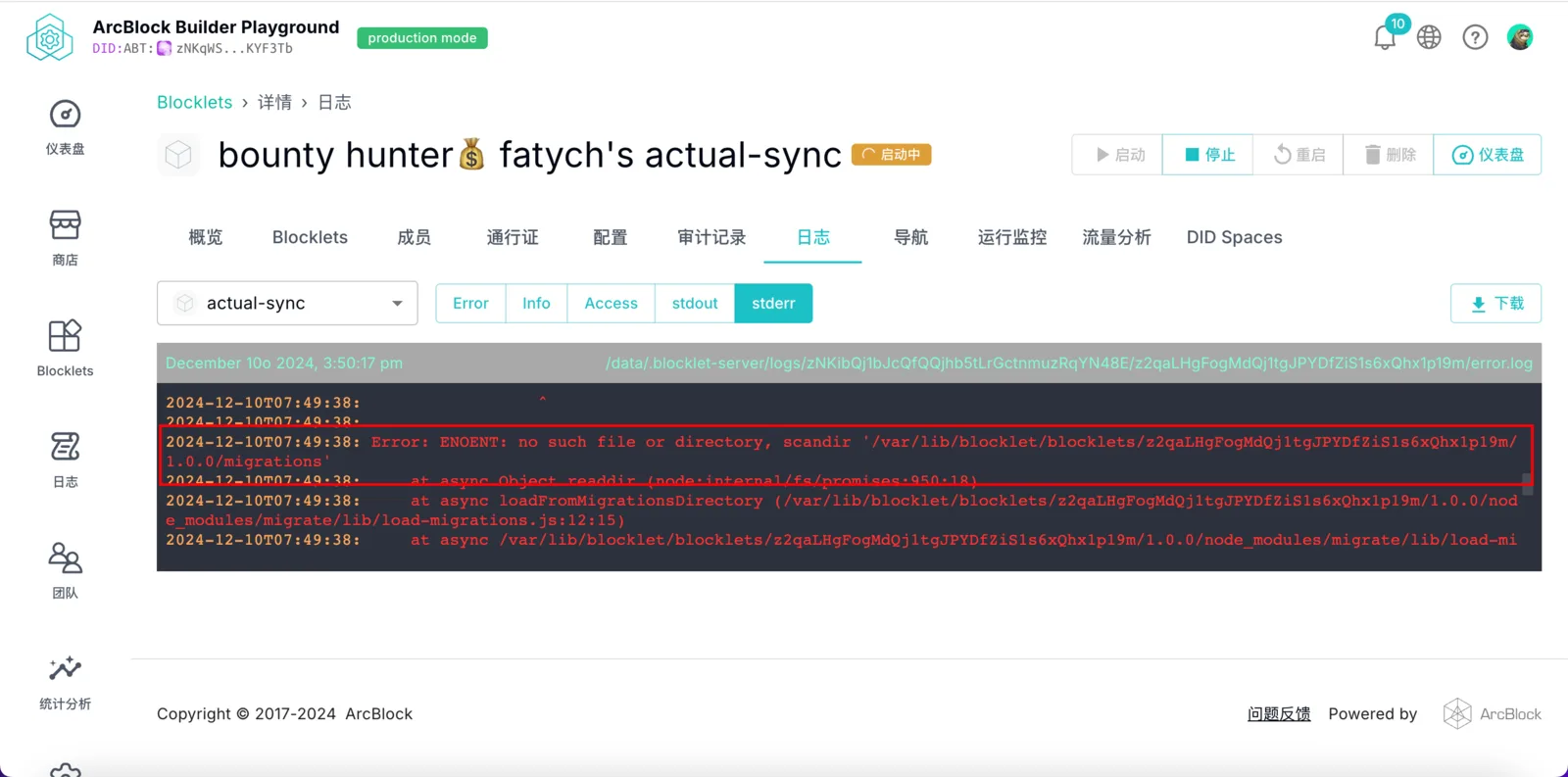
Task: Click the DID avatar icon in header
Action: [x=165, y=48]
